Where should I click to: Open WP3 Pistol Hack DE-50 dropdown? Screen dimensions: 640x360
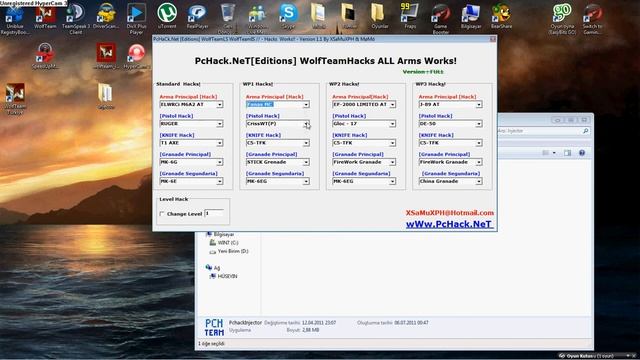[479, 124]
